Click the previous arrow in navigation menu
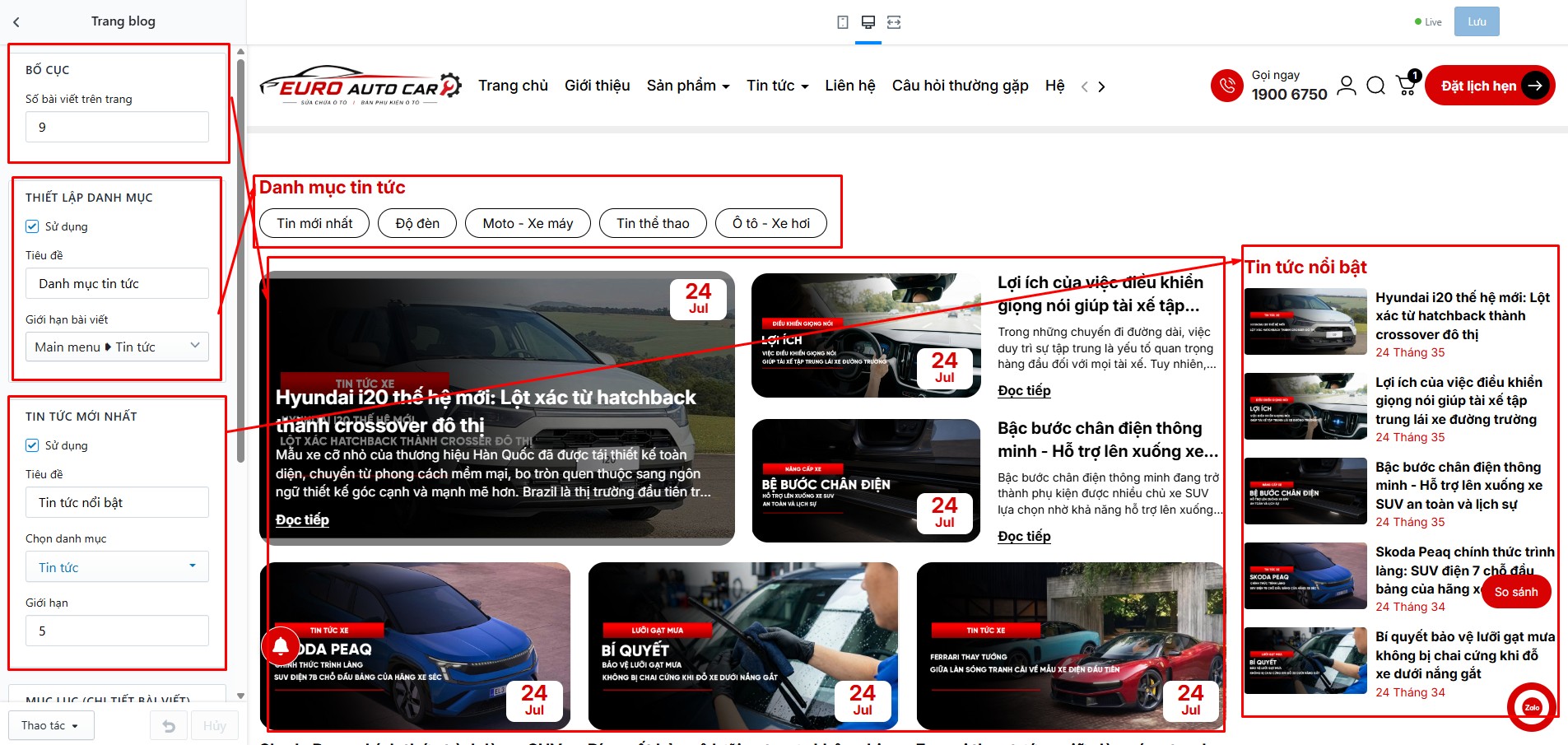The width and height of the screenshot is (1568, 745). (1085, 86)
